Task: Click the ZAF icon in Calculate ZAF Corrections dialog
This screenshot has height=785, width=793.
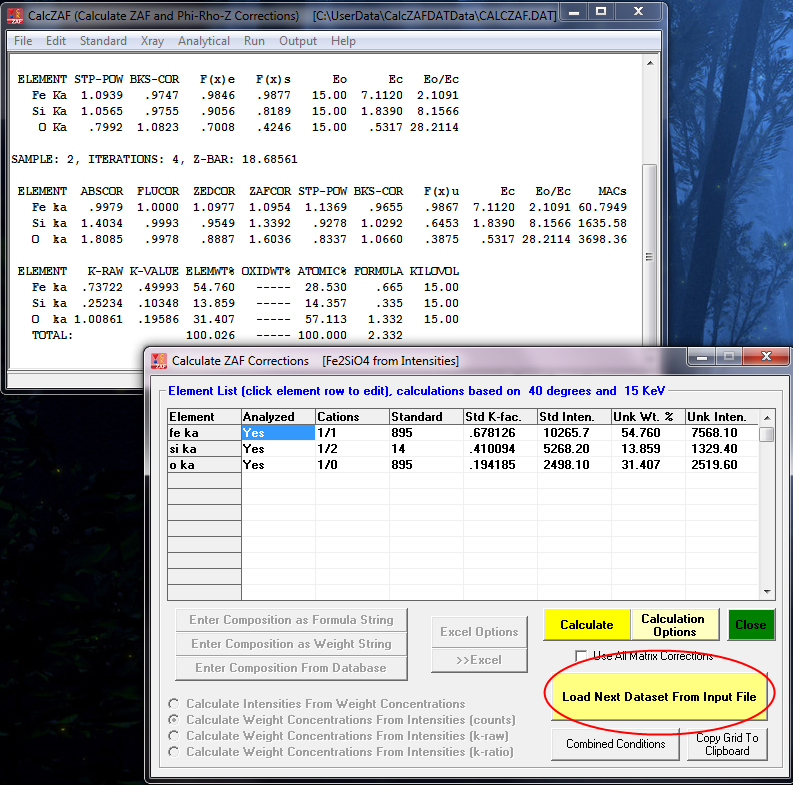Action: 158,360
